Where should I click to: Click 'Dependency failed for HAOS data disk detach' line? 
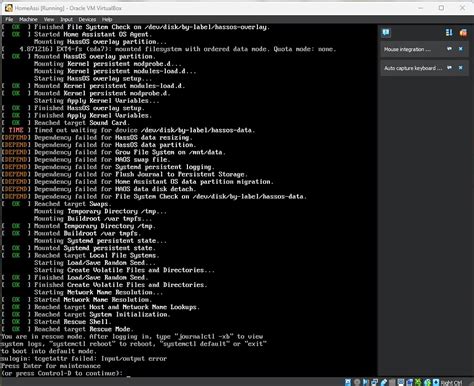coord(99,189)
